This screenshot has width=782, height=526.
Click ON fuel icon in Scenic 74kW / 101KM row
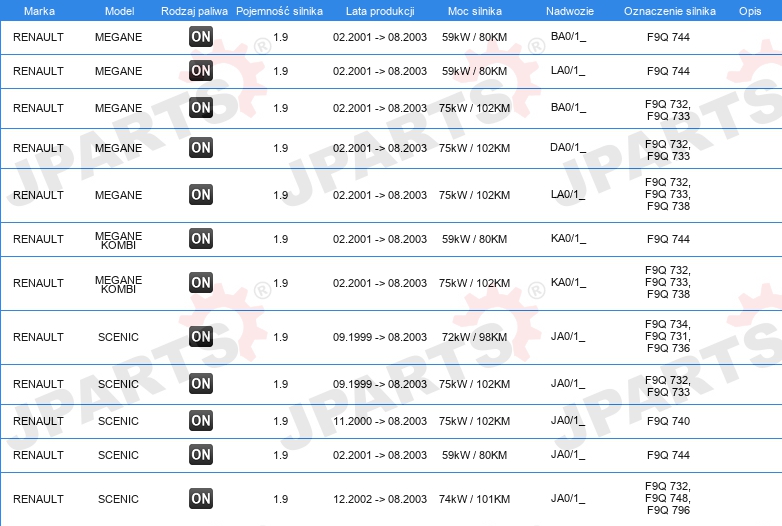[201, 498]
